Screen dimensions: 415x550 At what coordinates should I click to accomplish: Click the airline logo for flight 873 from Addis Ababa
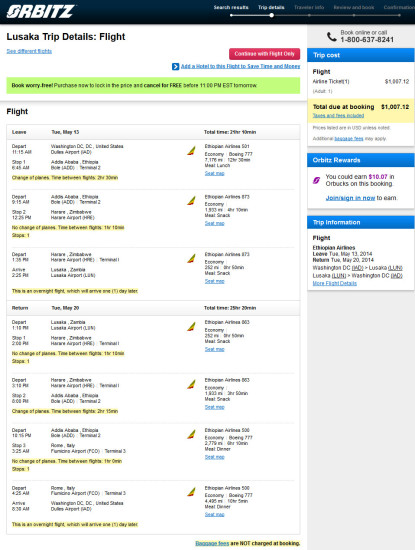tap(191, 201)
